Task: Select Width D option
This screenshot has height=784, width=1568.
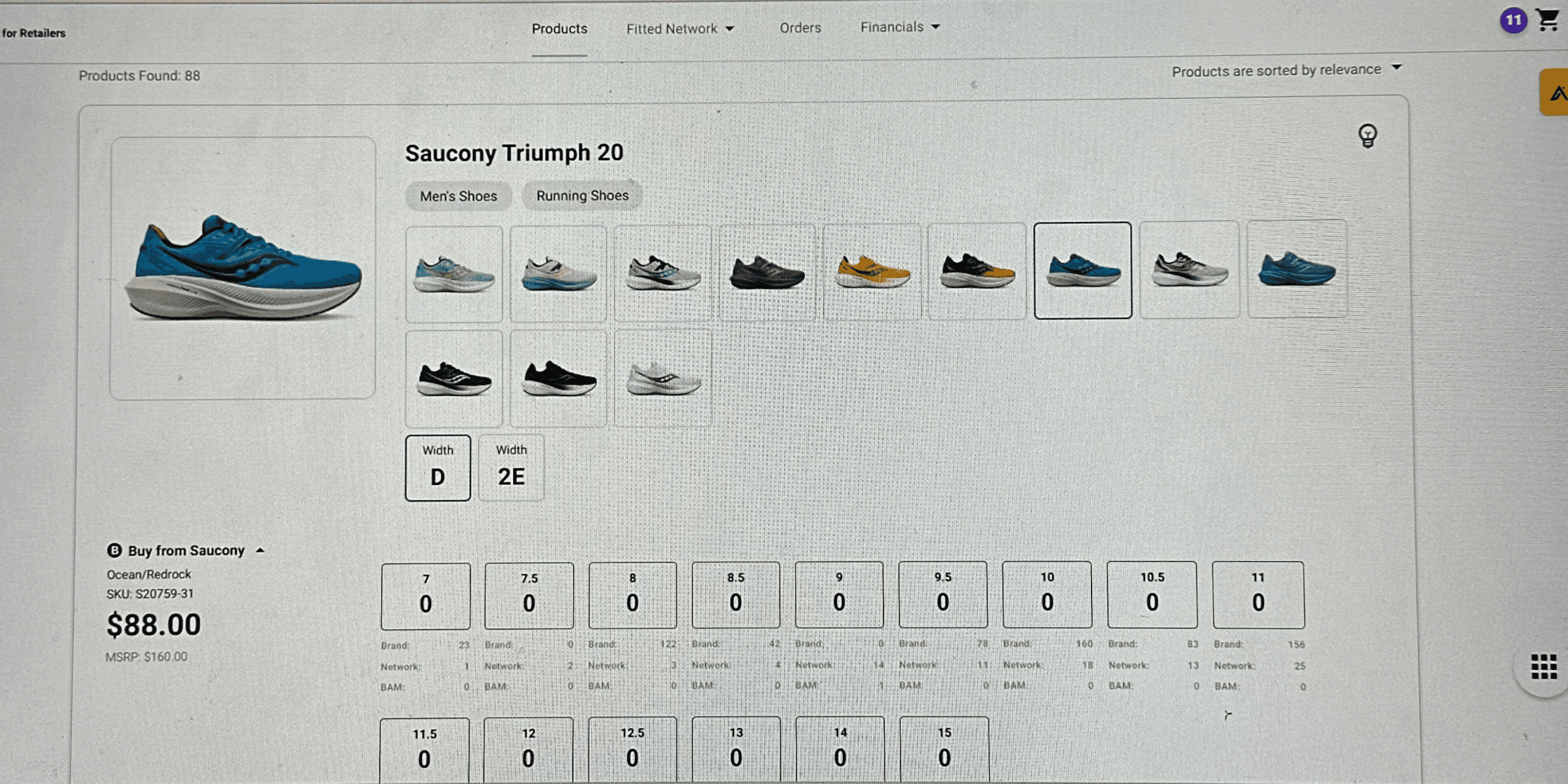Action: coord(438,467)
